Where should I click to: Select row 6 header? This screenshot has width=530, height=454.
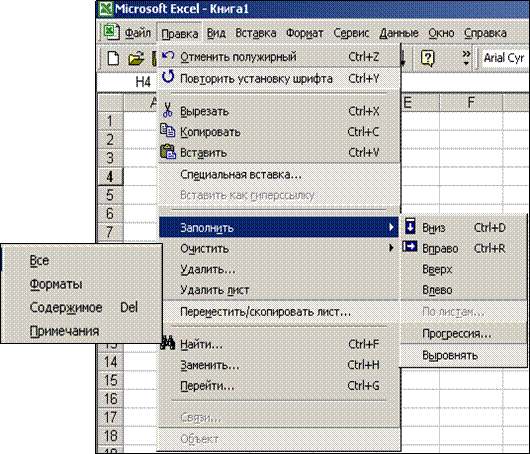click(x=110, y=213)
